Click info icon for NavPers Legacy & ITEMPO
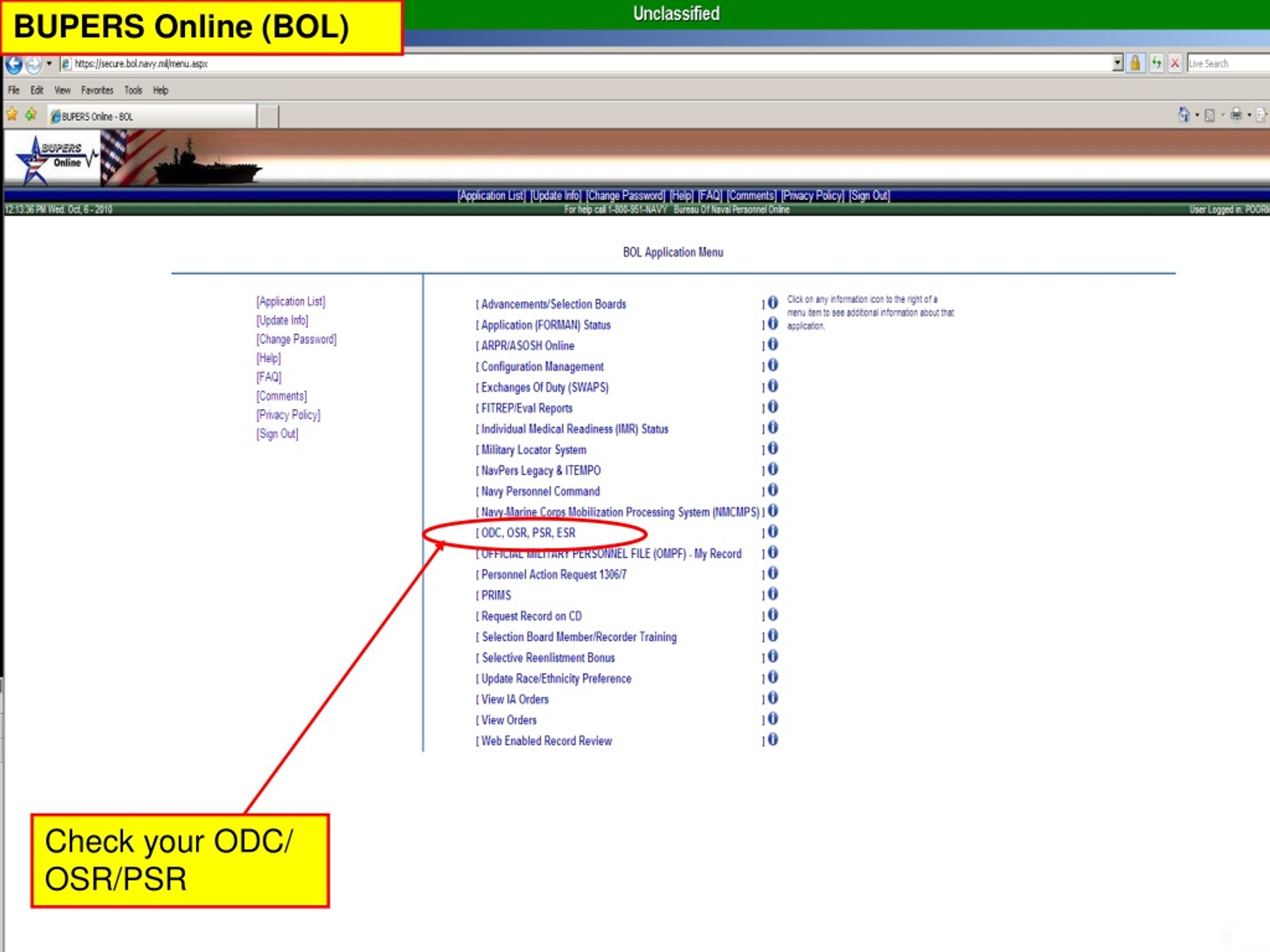 point(773,469)
